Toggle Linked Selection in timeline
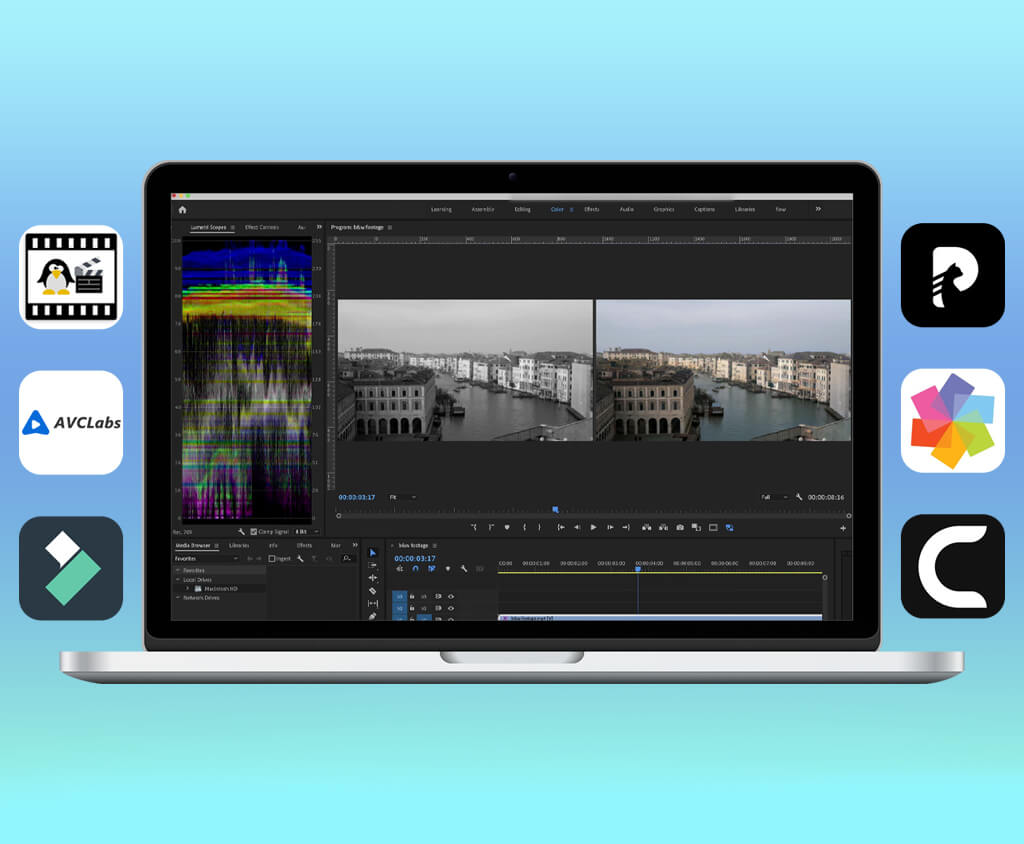 pos(432,569)
